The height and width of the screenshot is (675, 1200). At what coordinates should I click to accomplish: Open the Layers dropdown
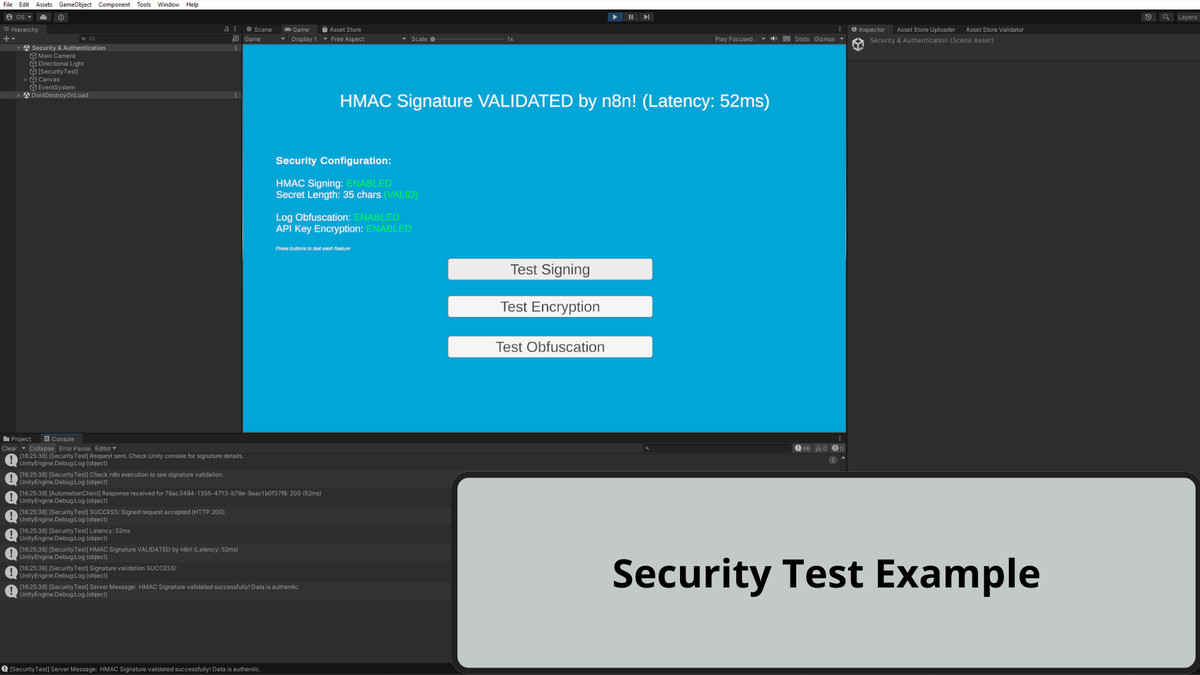tap(1187, 17)
